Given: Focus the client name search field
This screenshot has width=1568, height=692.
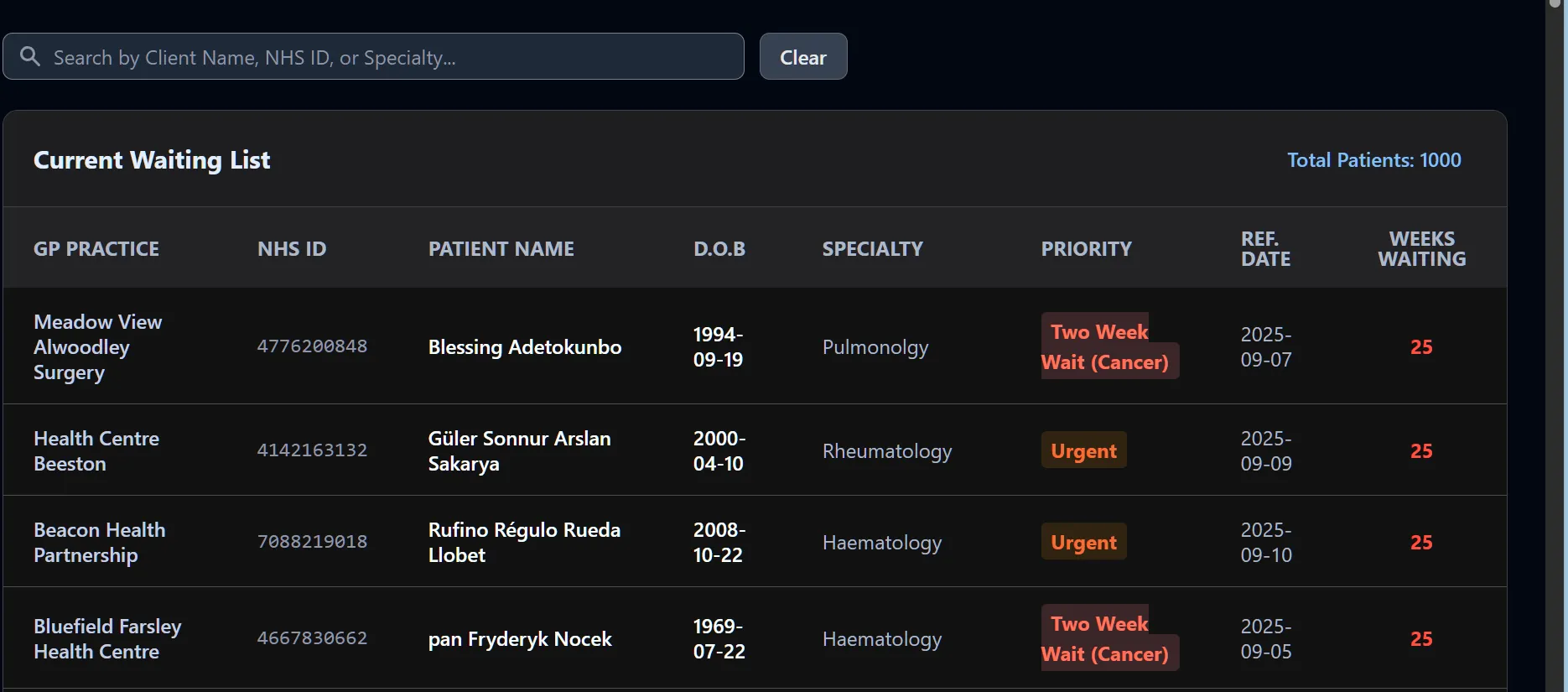Looking at the screenshot, I should tap(373, 56).
